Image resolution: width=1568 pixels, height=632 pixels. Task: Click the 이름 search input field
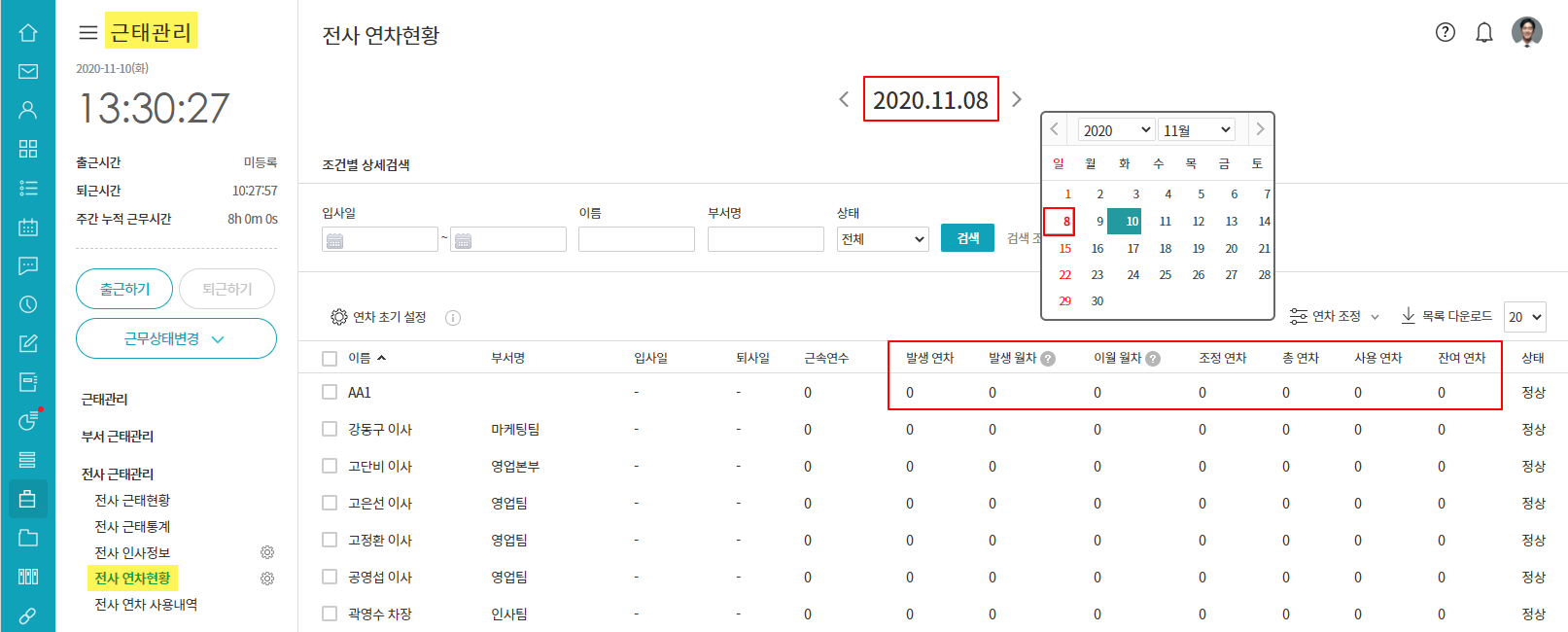click(636, 239)
